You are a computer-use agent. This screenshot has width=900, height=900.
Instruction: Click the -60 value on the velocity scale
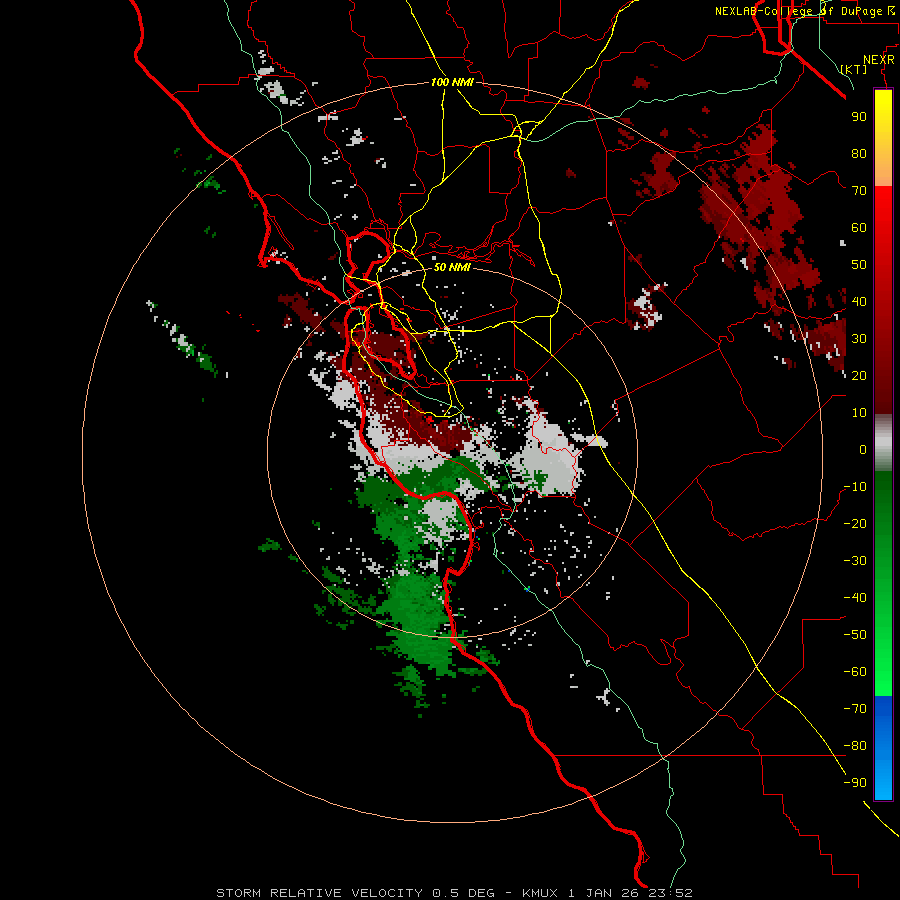855,672
